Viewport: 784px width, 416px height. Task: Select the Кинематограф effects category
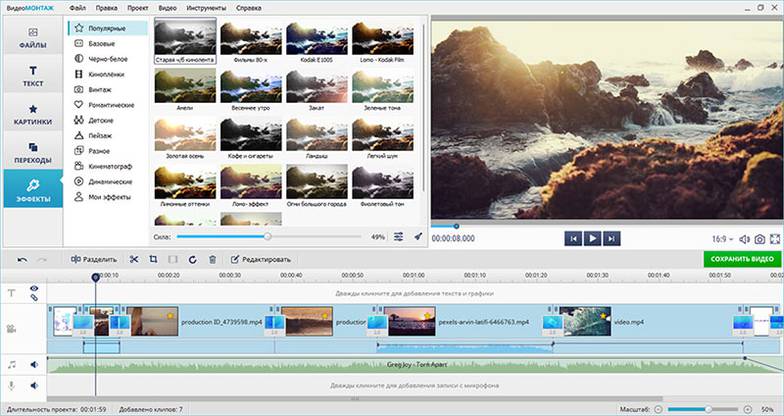coord(108,166)
